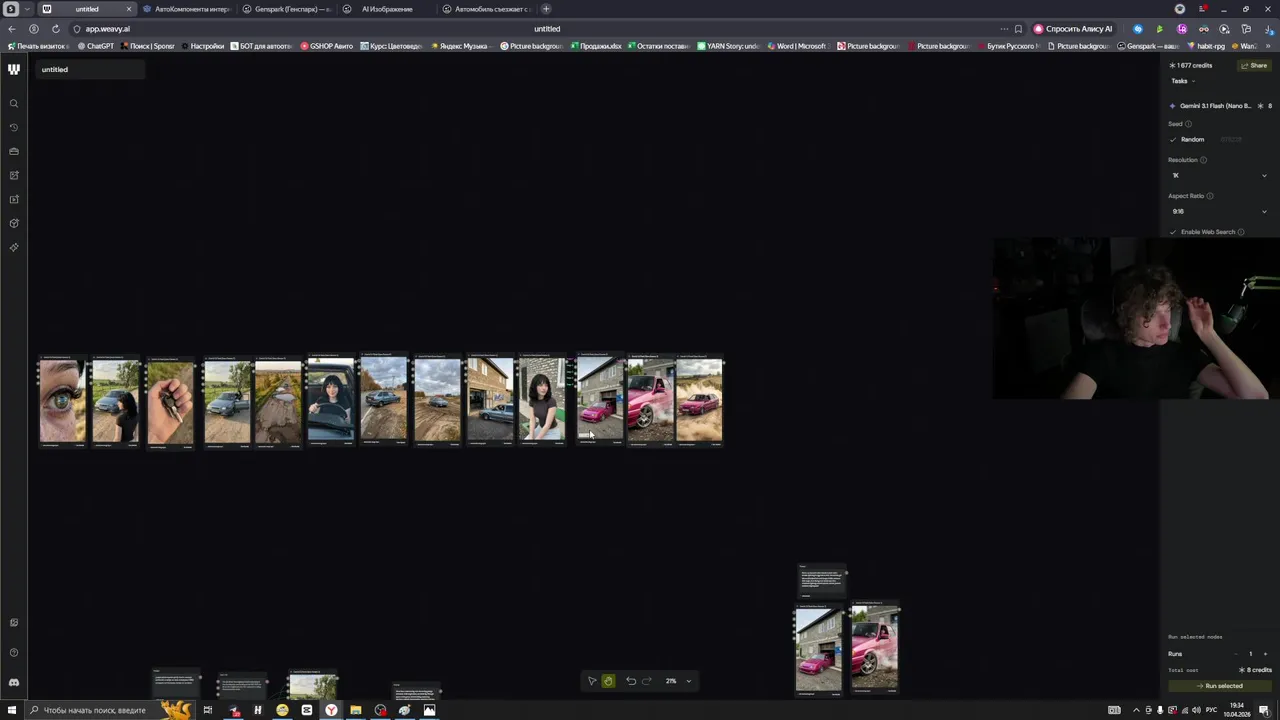Viewport: 1280px width, 720px height.
Task: Open the search tool in left sidebar
Action: pyautogui.click(x=14, y=104)
